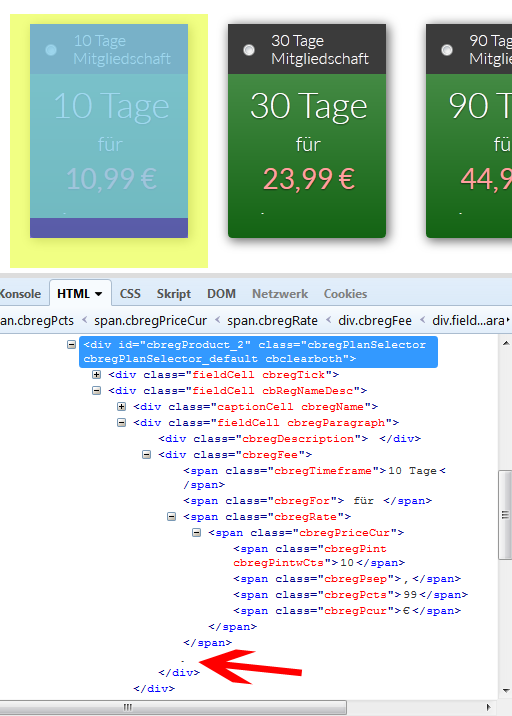
Task: Click the vertical scrollbar up arrow
Action: (x=506, y=343)
